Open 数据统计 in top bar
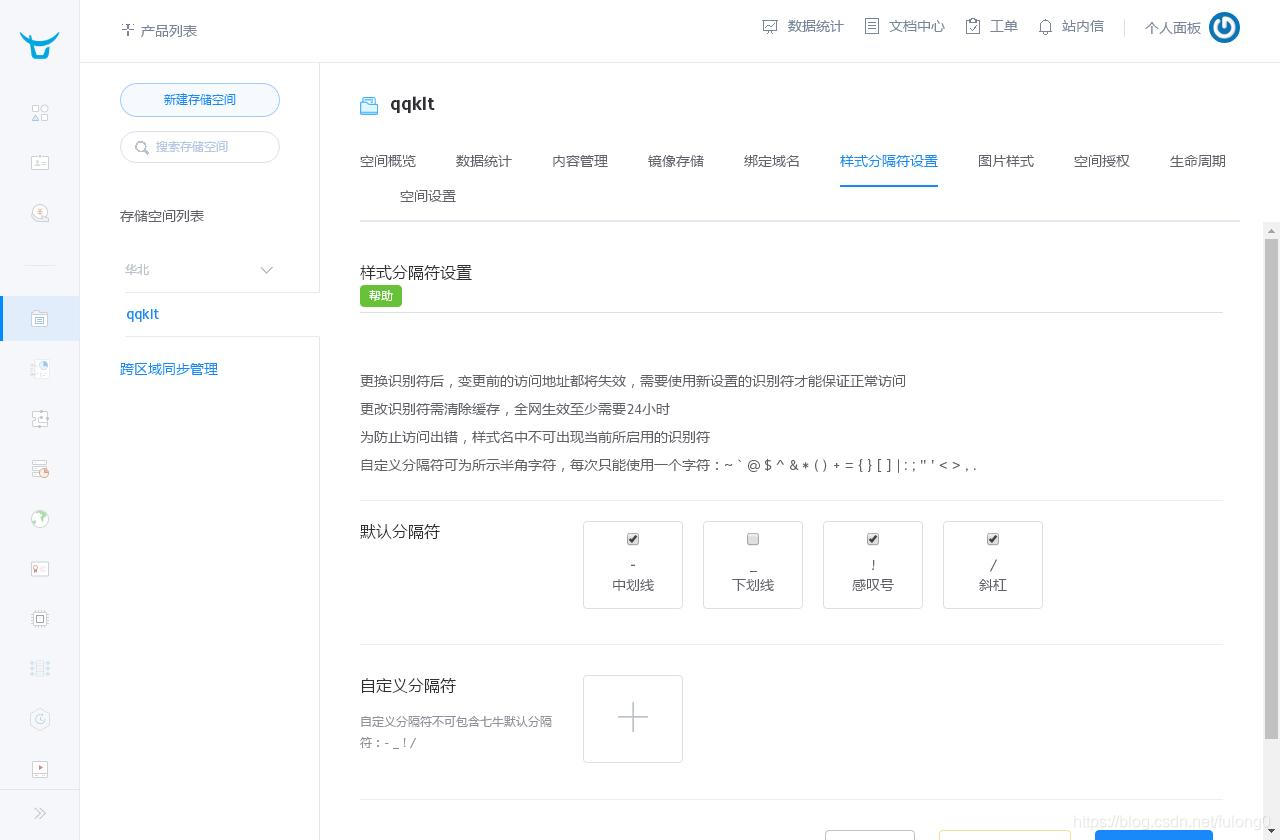Viewport: 1280px width, 840px height. [x=803, y=27]
